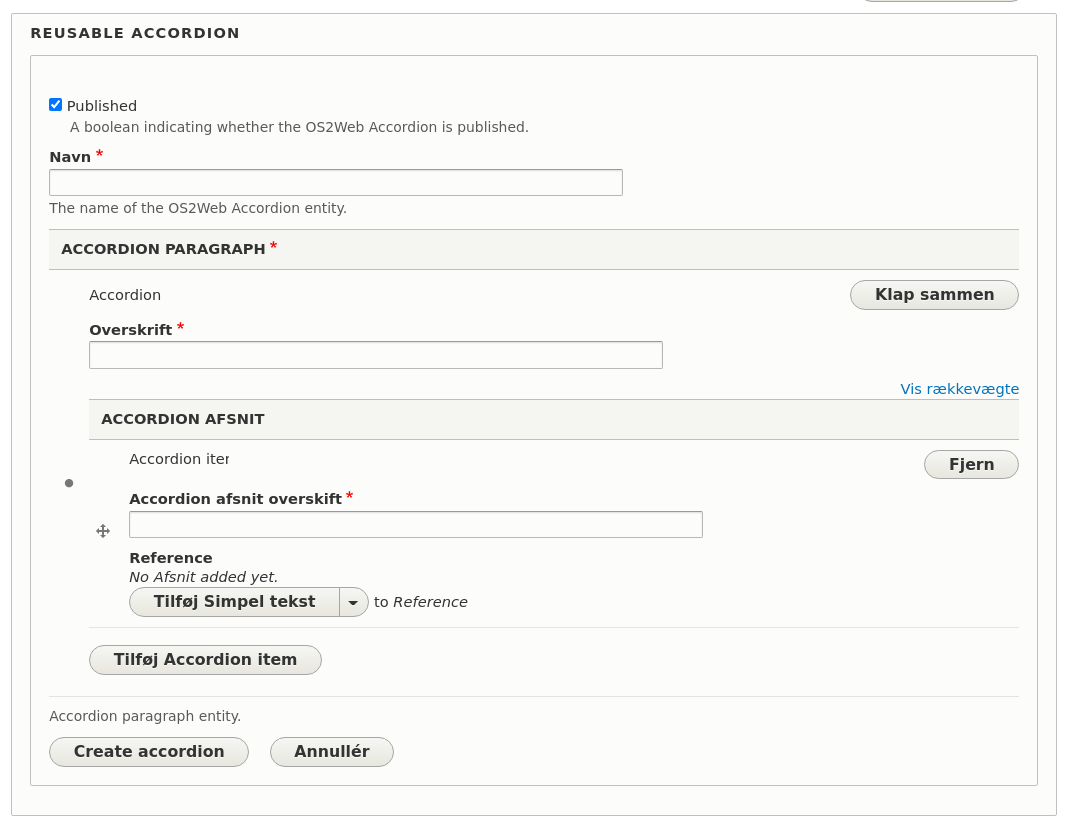Remove accordion item with Fjern button
Screen dimensions: 1071x827
(x=971, y=465)
